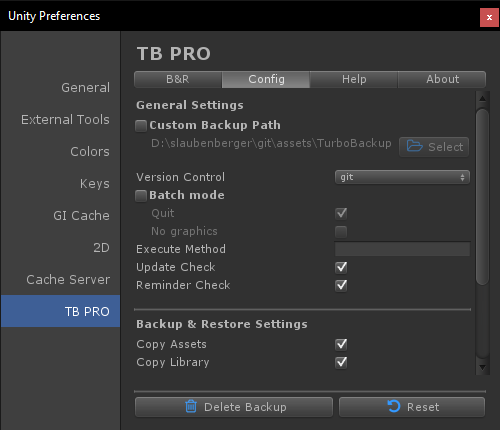Image resolution: width=500 pixels, height=430 pixels.
Task: Close the Unity Preferences window
Action: (489, 17)
